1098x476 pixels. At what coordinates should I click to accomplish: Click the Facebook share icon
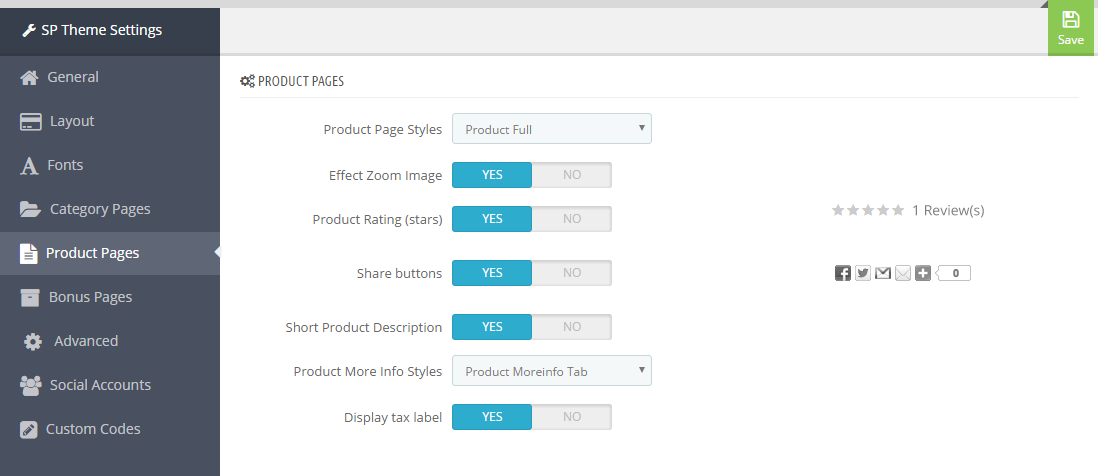842,273
